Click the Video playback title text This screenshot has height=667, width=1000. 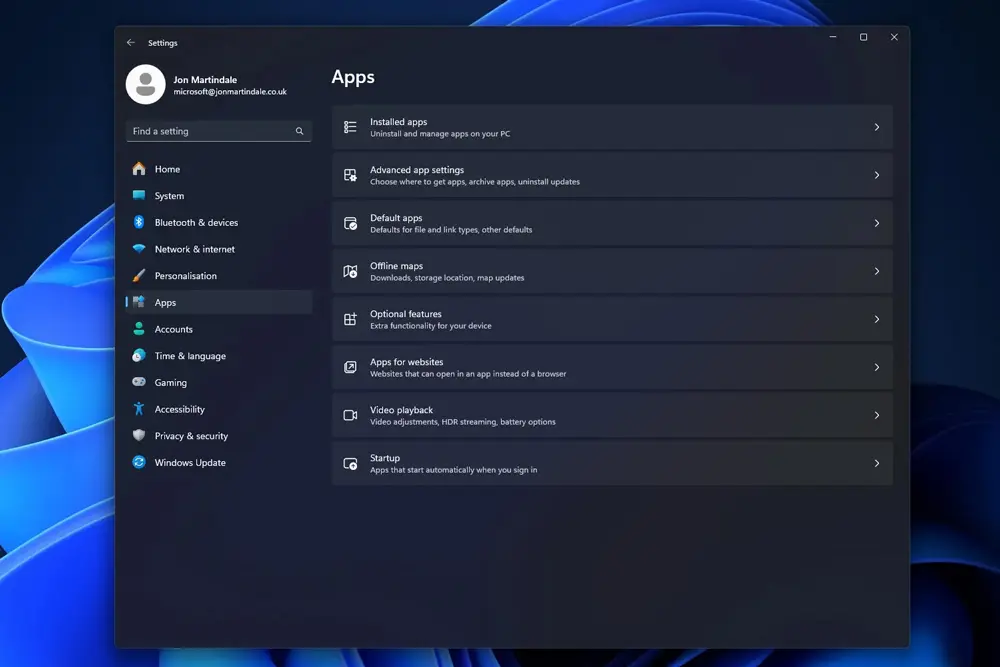(x=401, y=410)
